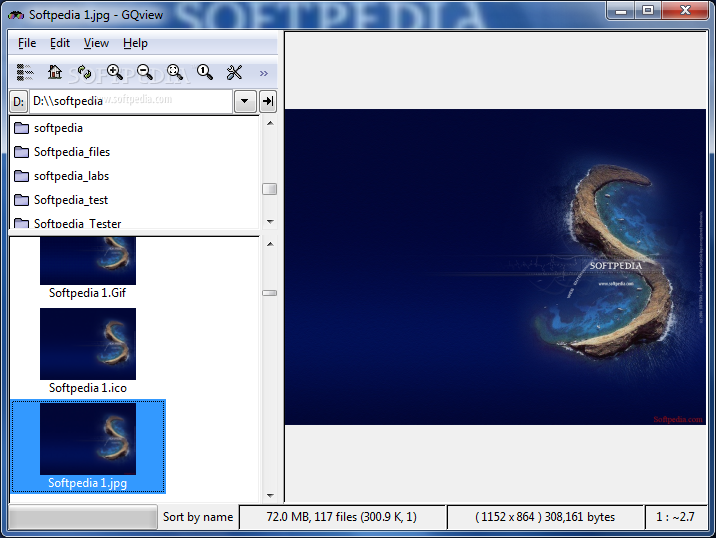Refresh the file list icon
This screenshot has width=716, height=538.
[x=84, y=72]
